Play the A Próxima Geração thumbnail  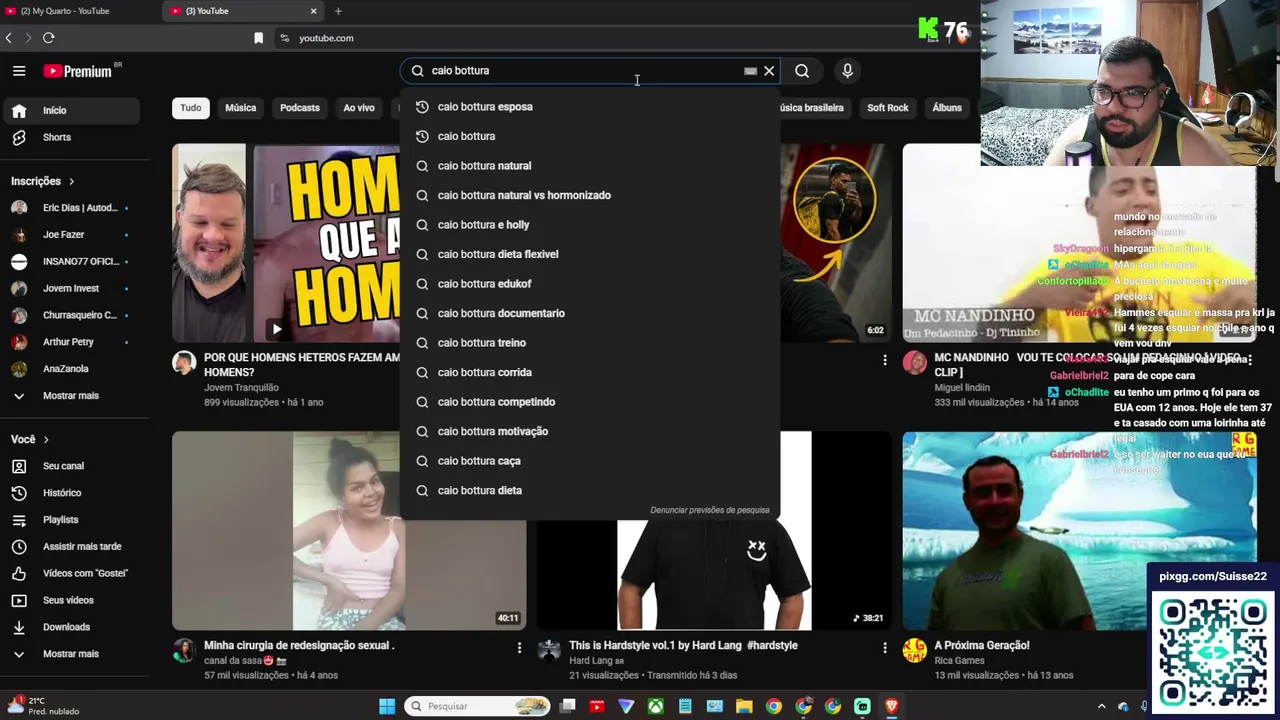tap(1080, 531)
